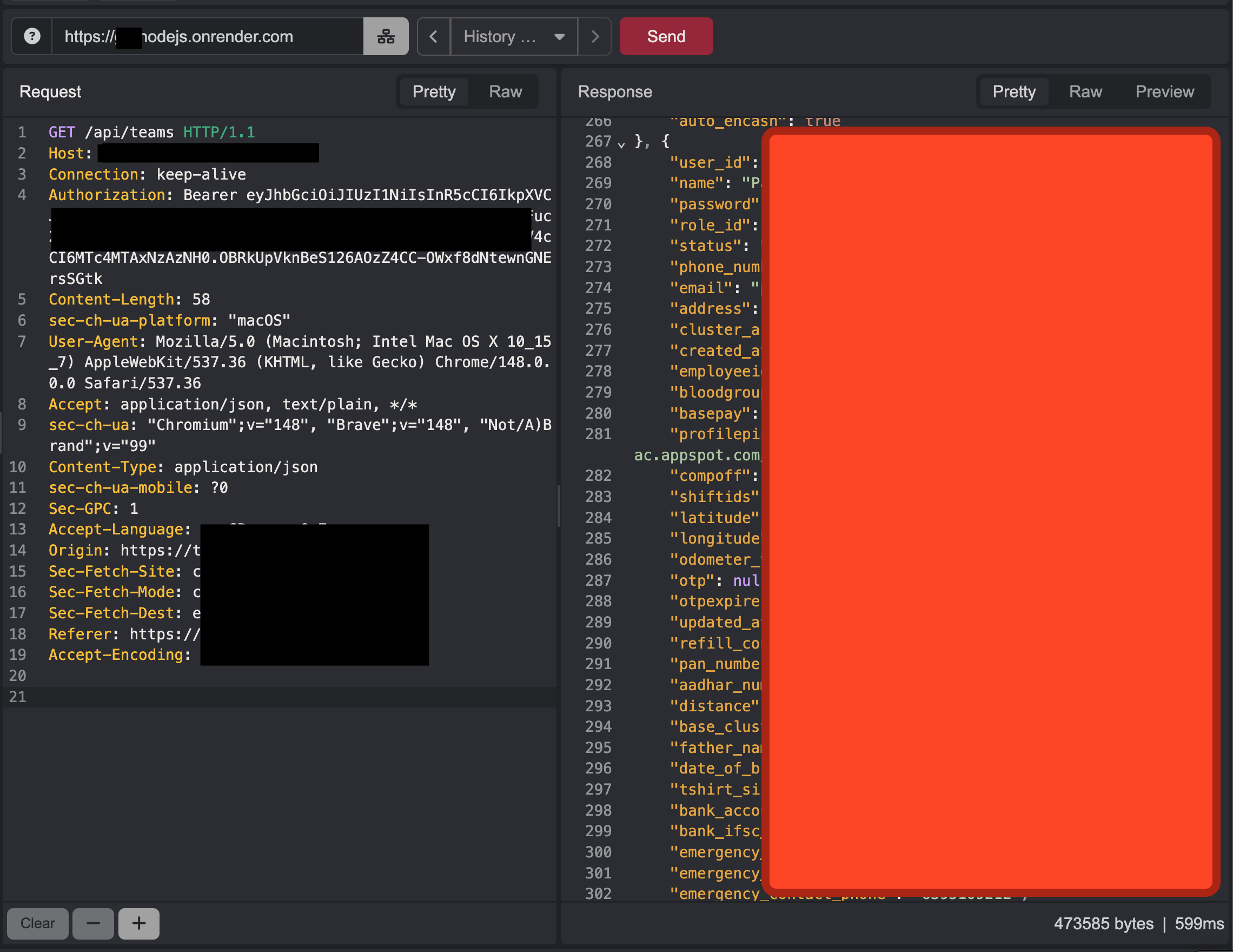The width and height of the screenshot is (1233, 952).
Task: Click the Response panel title
Action: pos(615,91)
